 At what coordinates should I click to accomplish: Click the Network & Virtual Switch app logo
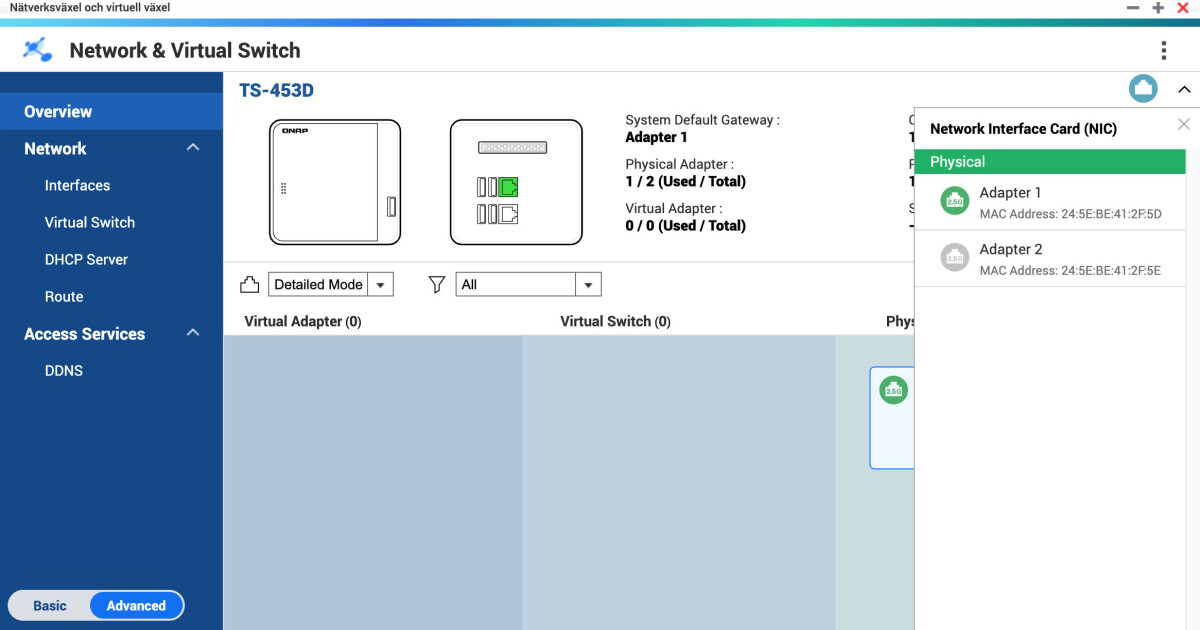coord(37,50)
